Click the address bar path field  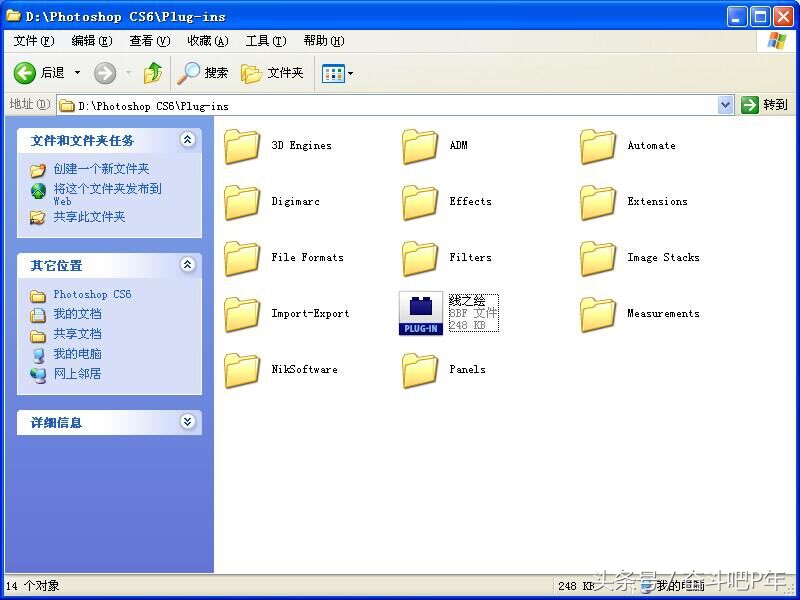click(x=390, y=105)
